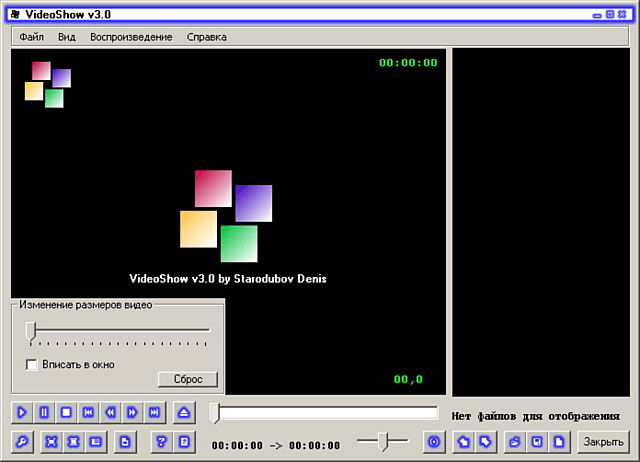
Task: Click the fullscreen expand icon
Action: coord(52,441)
